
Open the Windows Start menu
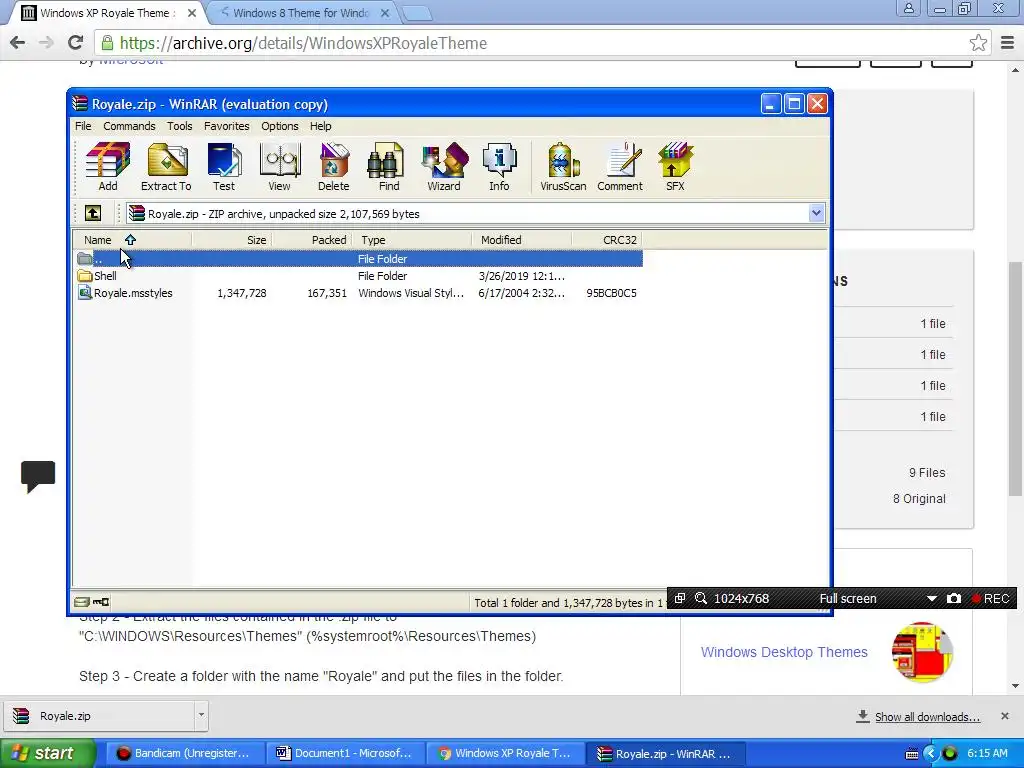pos(47,753)
